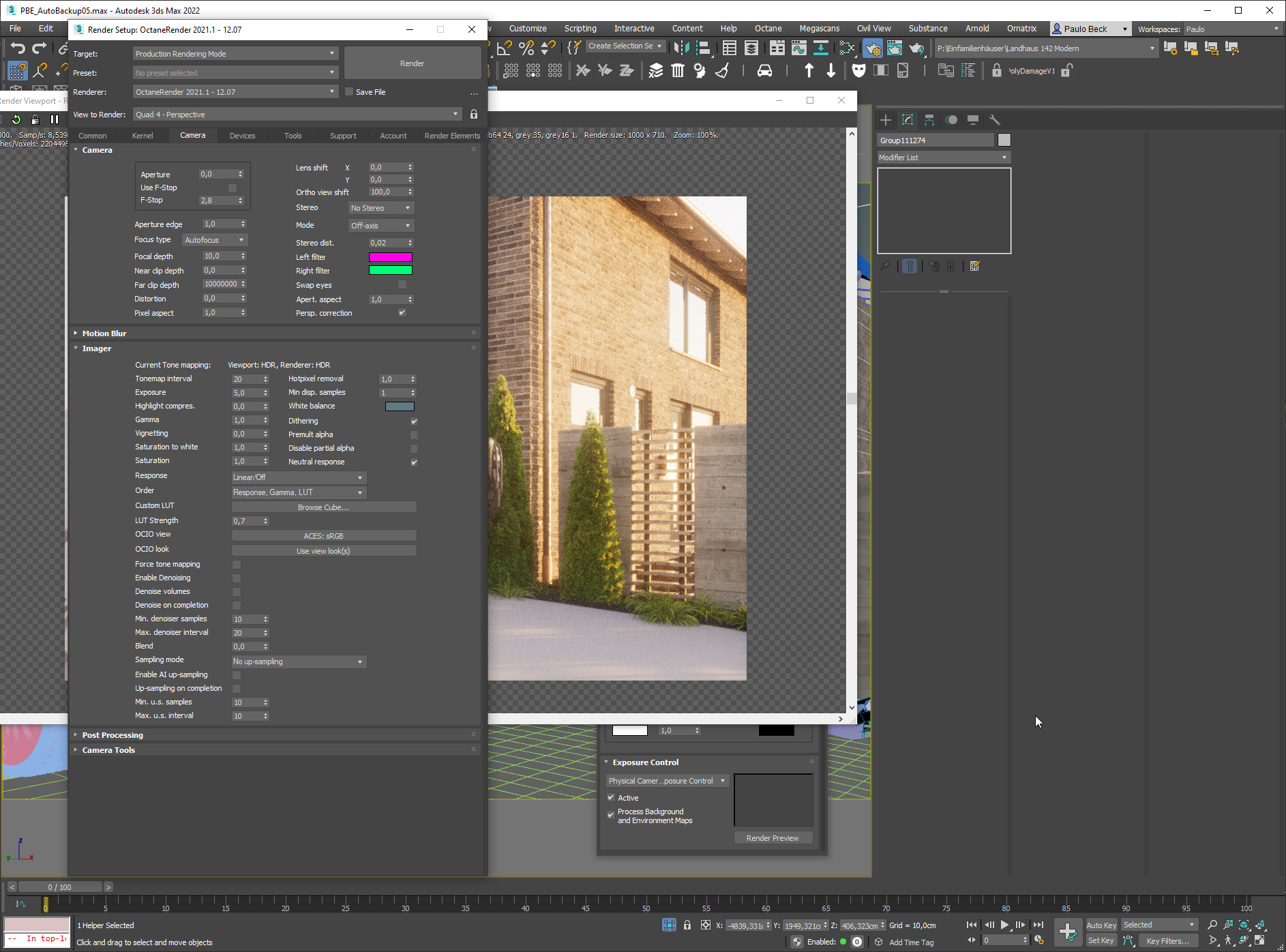The image size is (1286, 952).
Task: Pick the Left filter magenta swatch
Action: point(391,257)
